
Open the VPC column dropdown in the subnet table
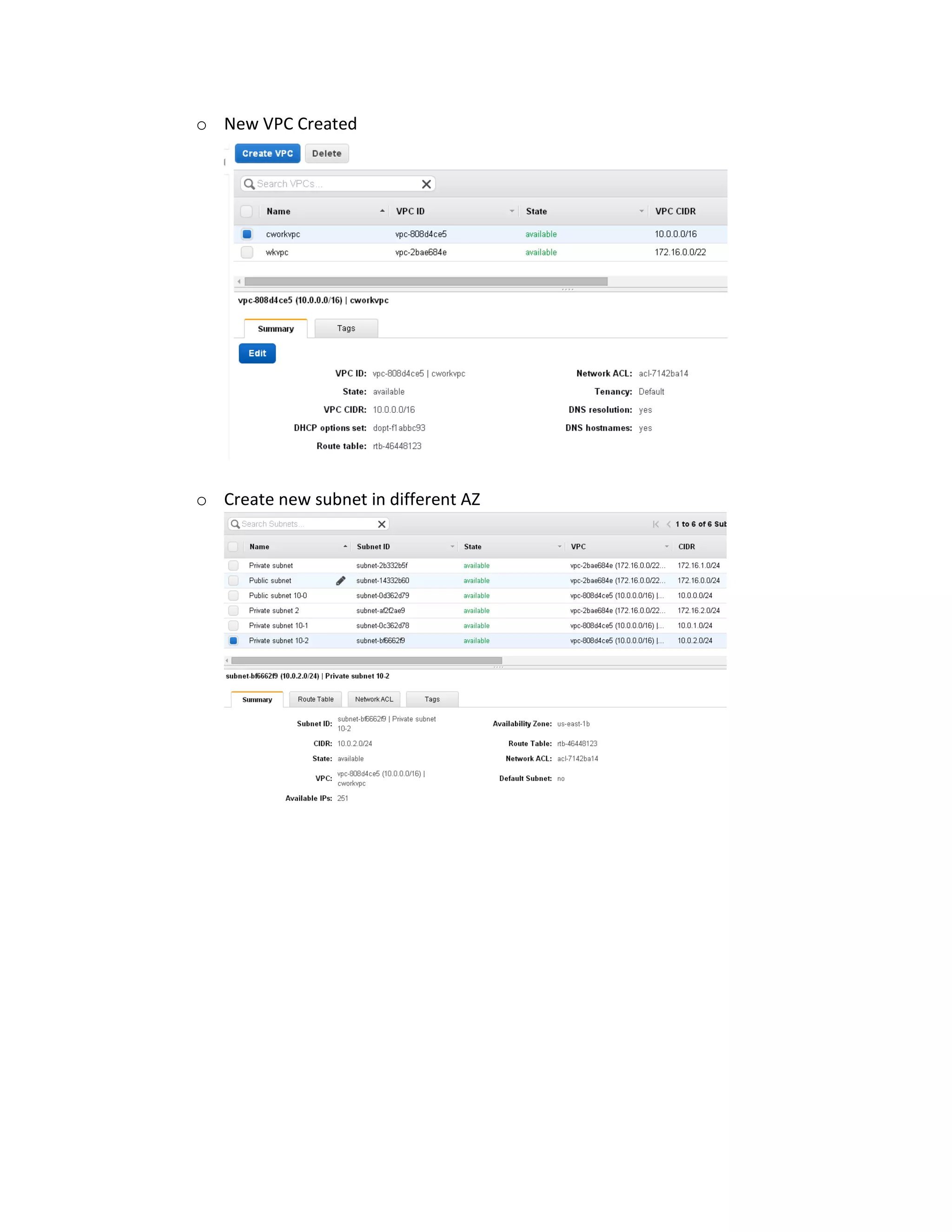[x=667, y=547]
